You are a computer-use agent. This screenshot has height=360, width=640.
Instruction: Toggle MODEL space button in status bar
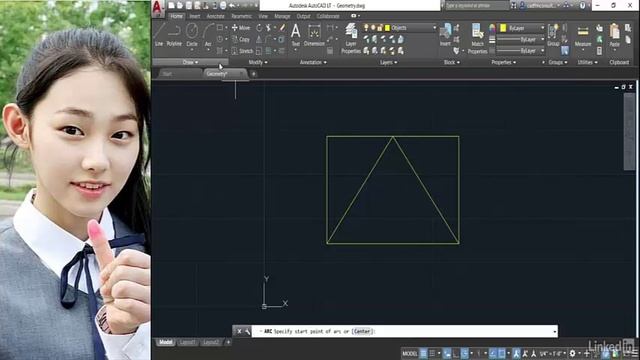coord(410,353)
